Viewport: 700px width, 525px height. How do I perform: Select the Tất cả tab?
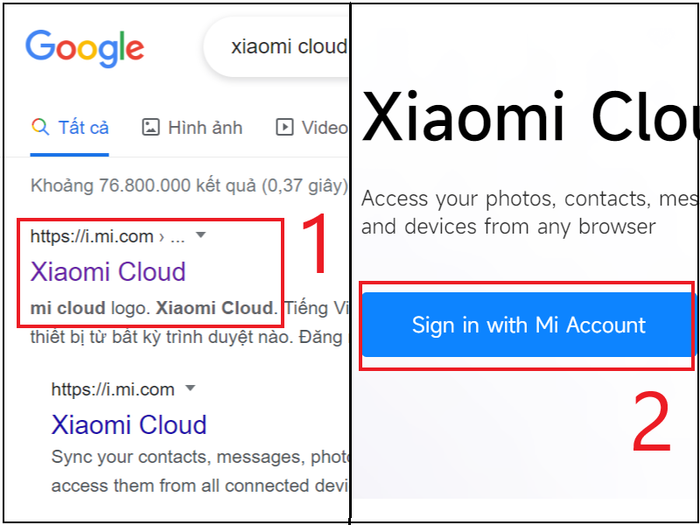[x=70, y=128]
